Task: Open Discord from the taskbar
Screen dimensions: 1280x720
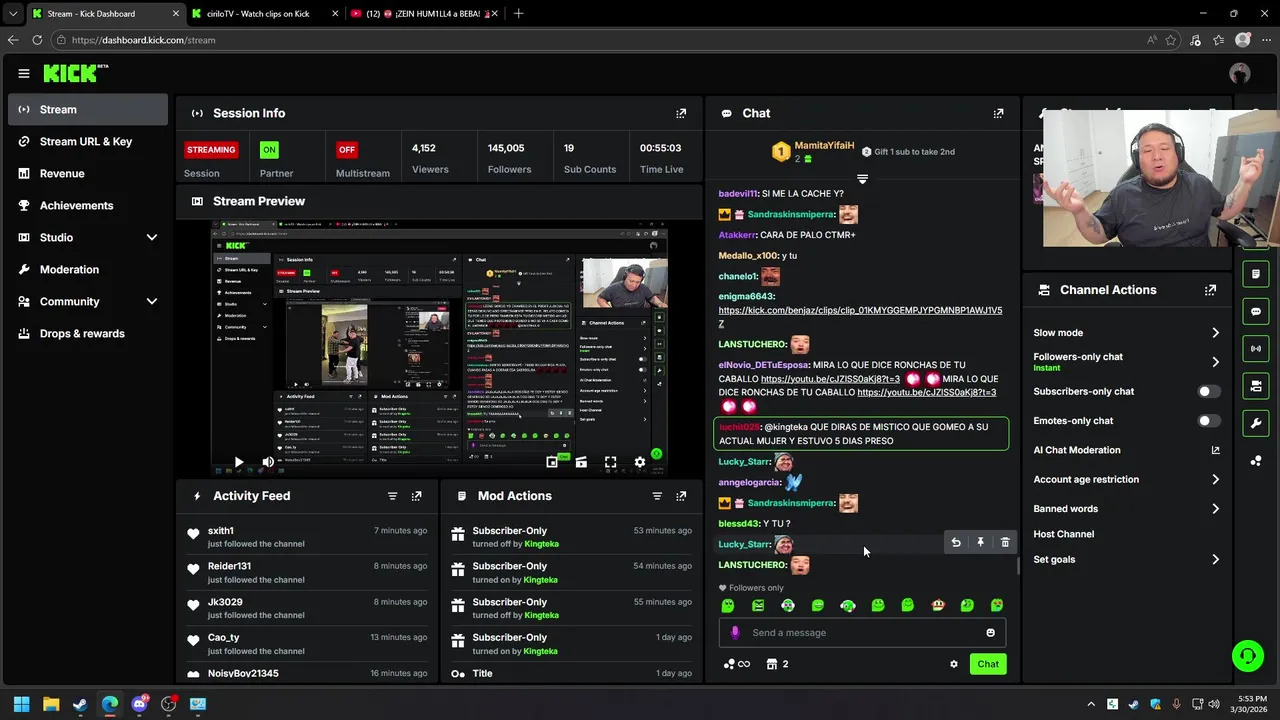Action: 139,704
